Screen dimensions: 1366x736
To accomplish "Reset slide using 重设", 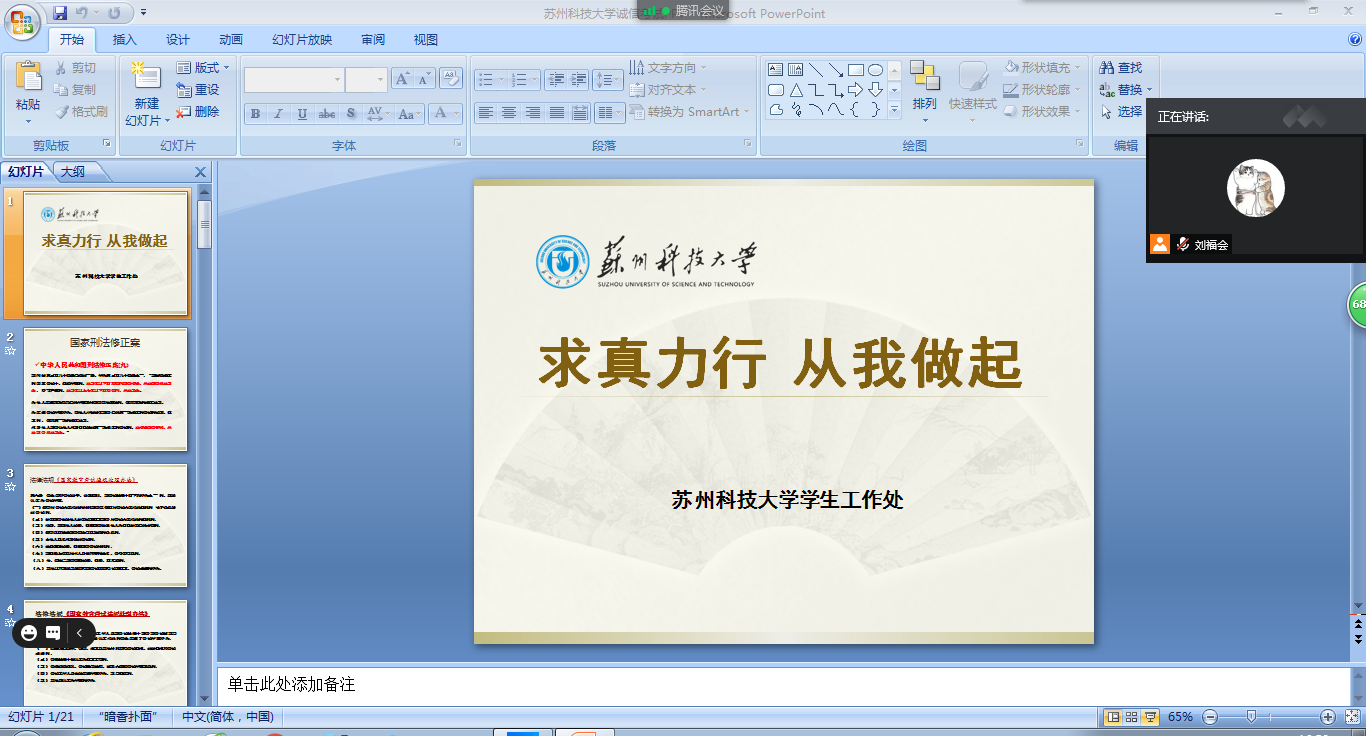I will [x=198, y=90].
